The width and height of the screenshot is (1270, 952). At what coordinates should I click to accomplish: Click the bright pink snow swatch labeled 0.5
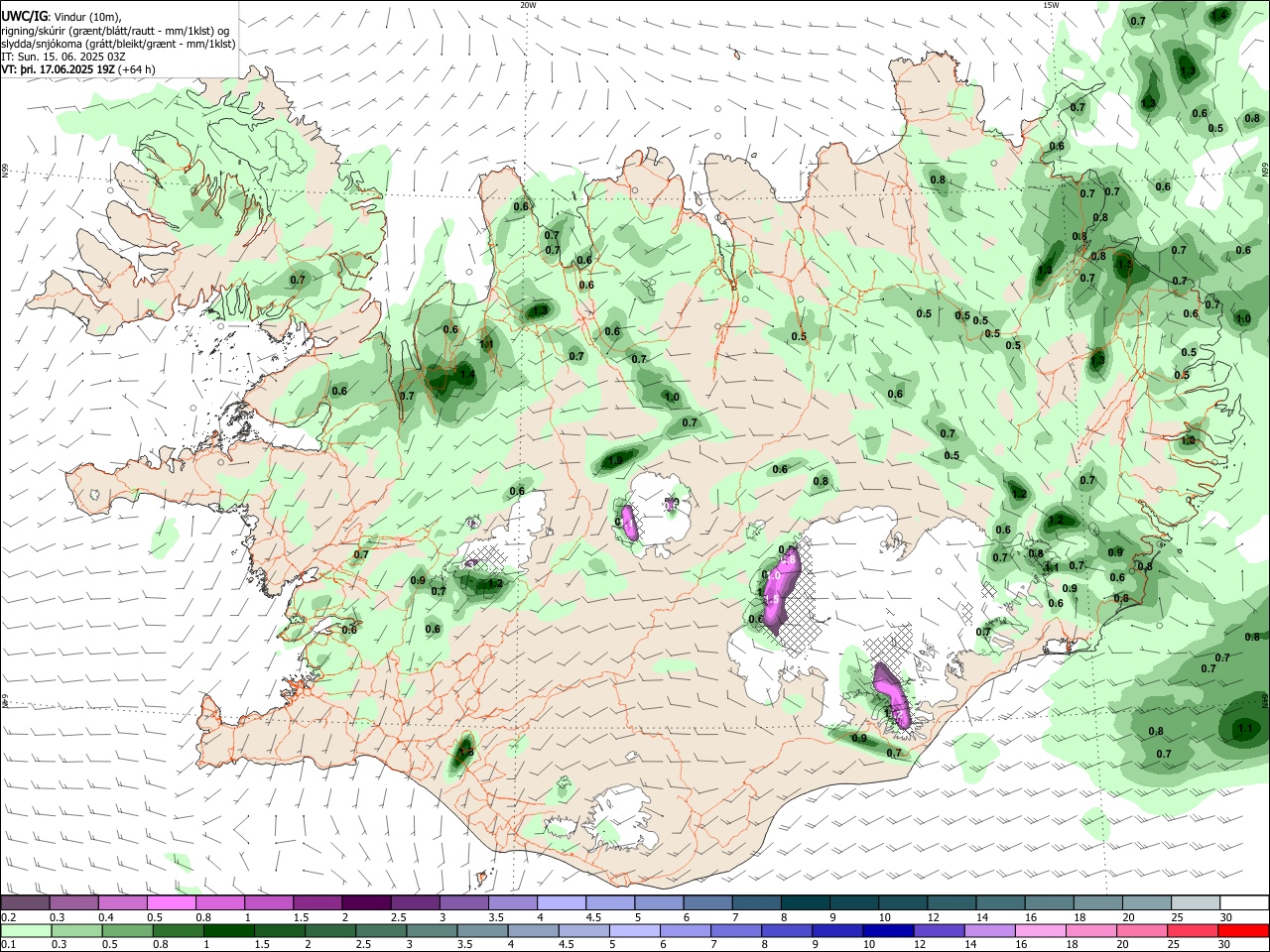click(172, 903)
